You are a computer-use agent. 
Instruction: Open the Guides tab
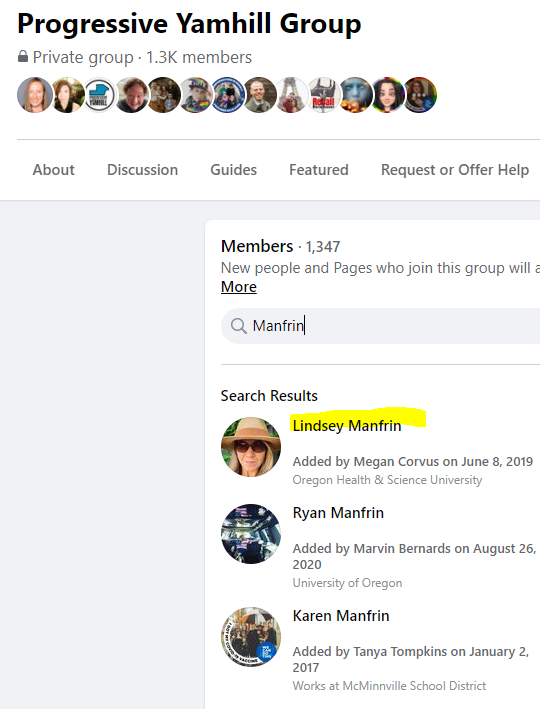pyautogui.click(x=233, y=170)
